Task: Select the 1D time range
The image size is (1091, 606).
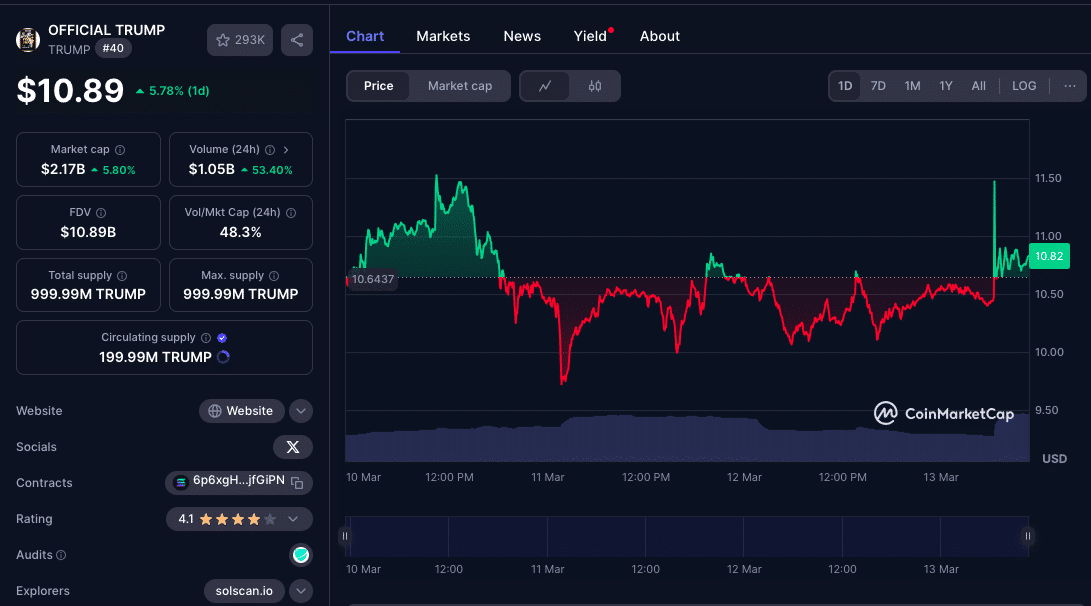Action: point(845,86)
